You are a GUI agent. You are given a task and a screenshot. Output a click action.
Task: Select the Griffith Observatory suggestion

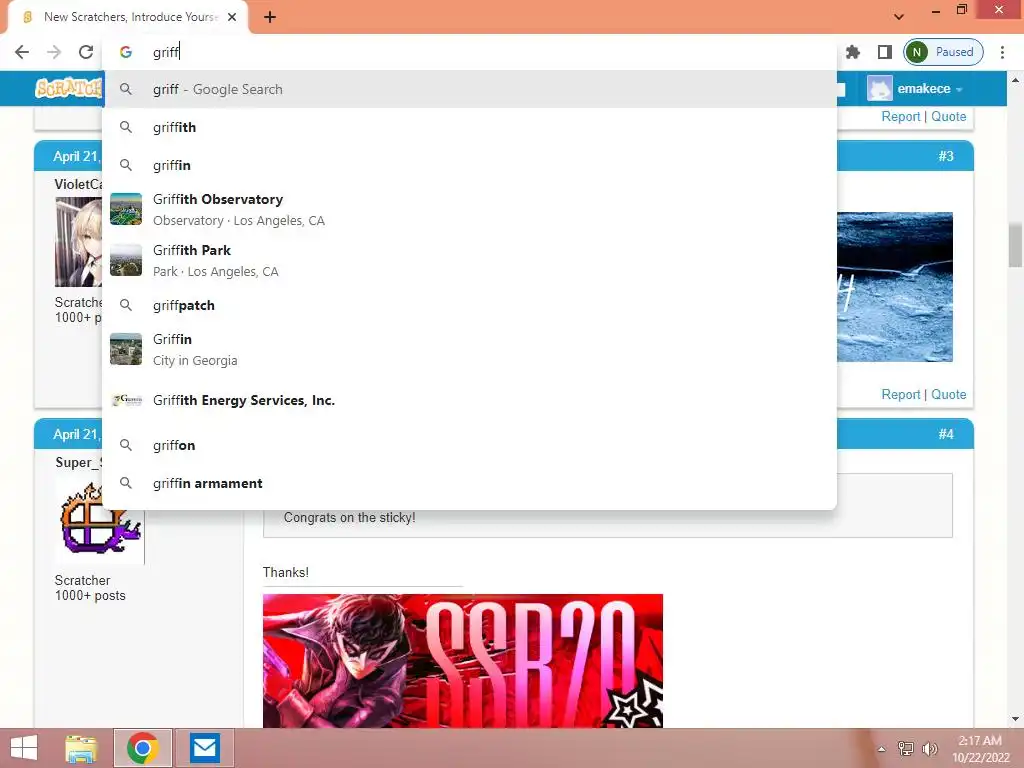(469, 210)
